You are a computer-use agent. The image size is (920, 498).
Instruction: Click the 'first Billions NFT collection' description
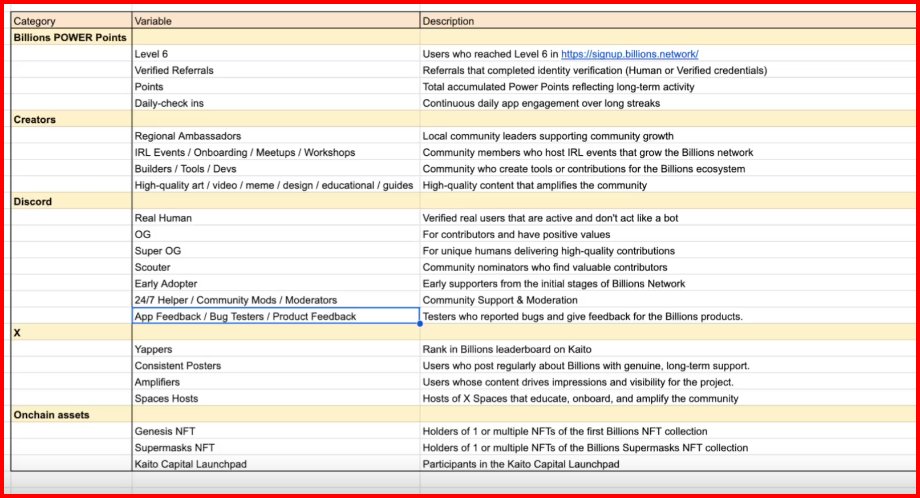point(668,431)
